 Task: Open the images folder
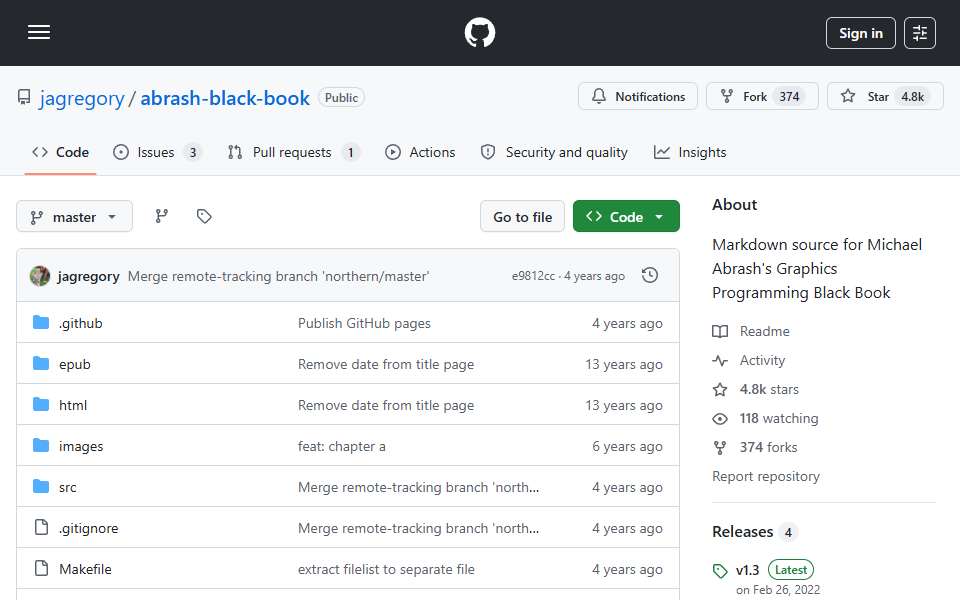coord(81,446)
